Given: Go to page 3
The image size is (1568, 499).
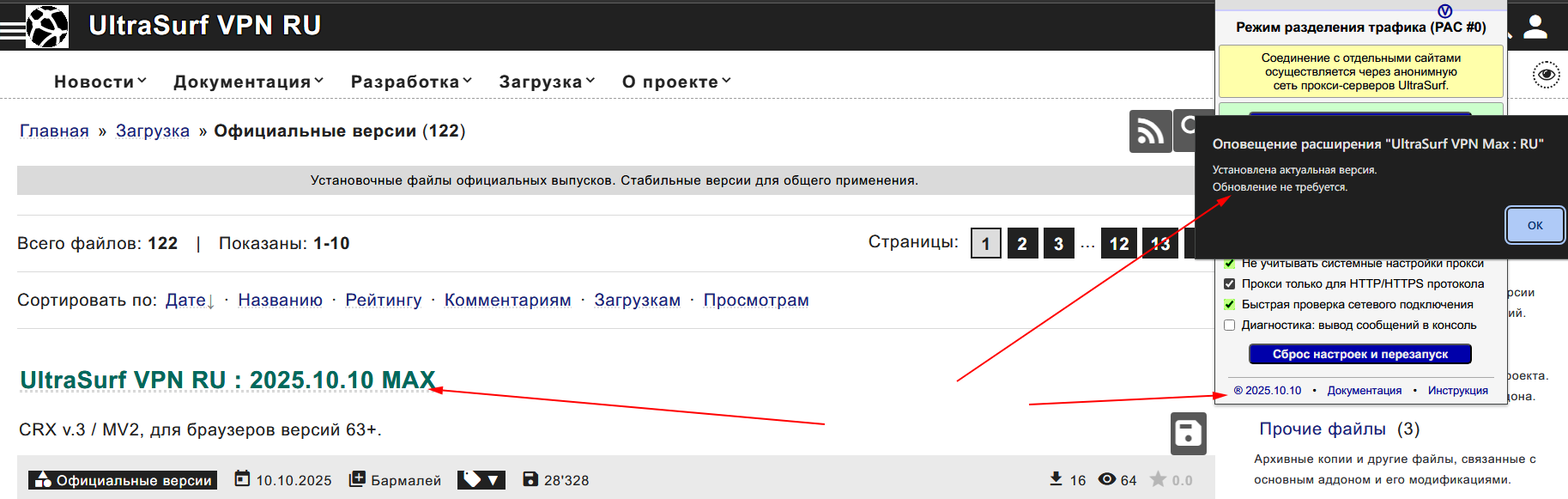Looking at the screenshot, I should tap(1058, 243).
